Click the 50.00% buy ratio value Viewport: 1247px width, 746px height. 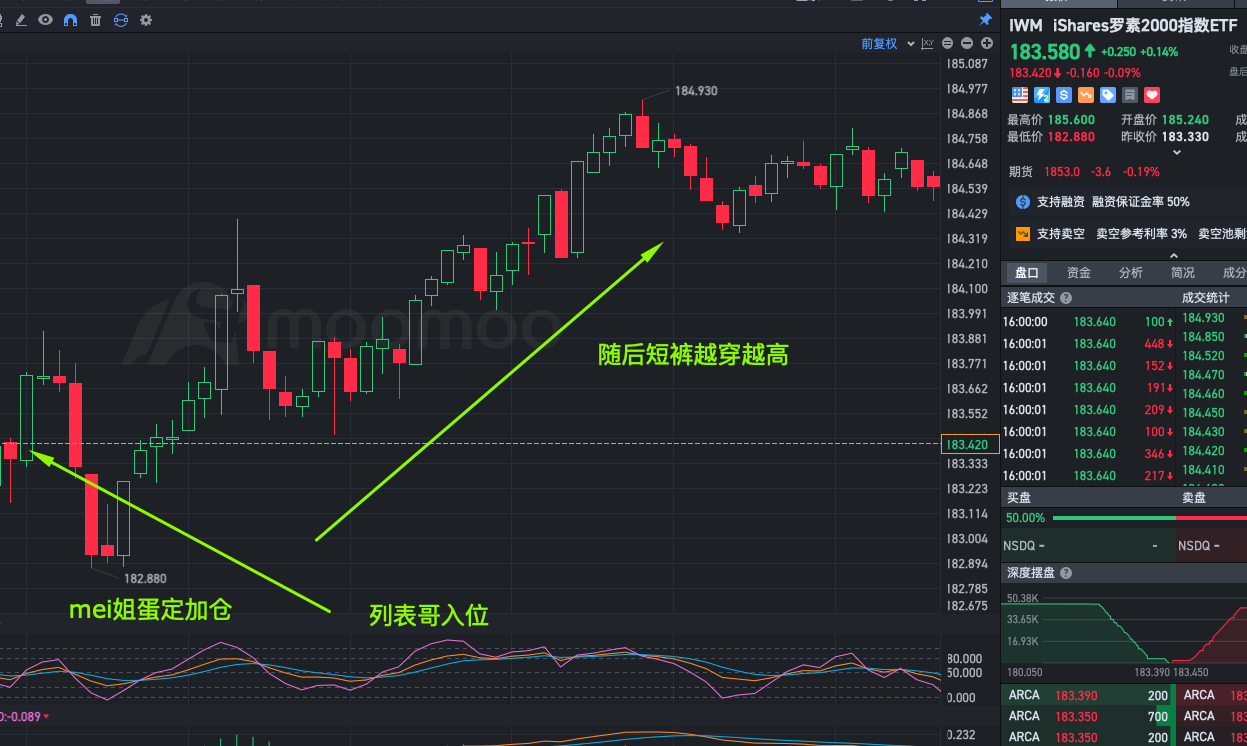tap(1025, 518)
